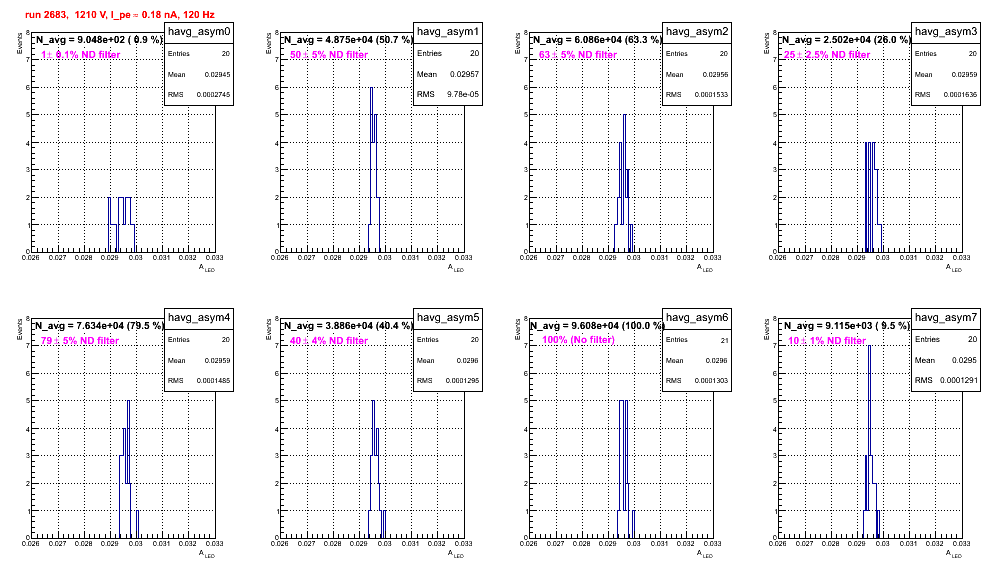Click the 10± 1% ND filter label
Image resolution: width=996 pixels, height=572 pixels.
point(827,341)
